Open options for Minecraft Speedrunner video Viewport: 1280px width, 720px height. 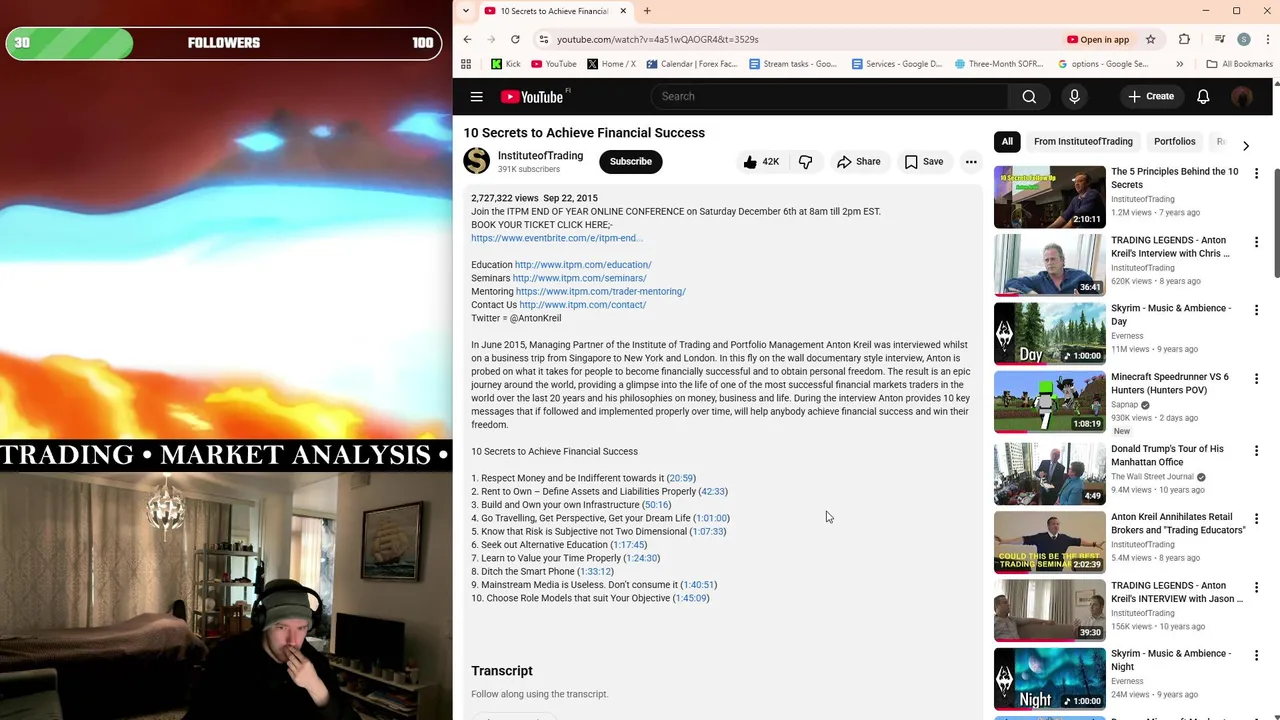tap(1256, 379)
